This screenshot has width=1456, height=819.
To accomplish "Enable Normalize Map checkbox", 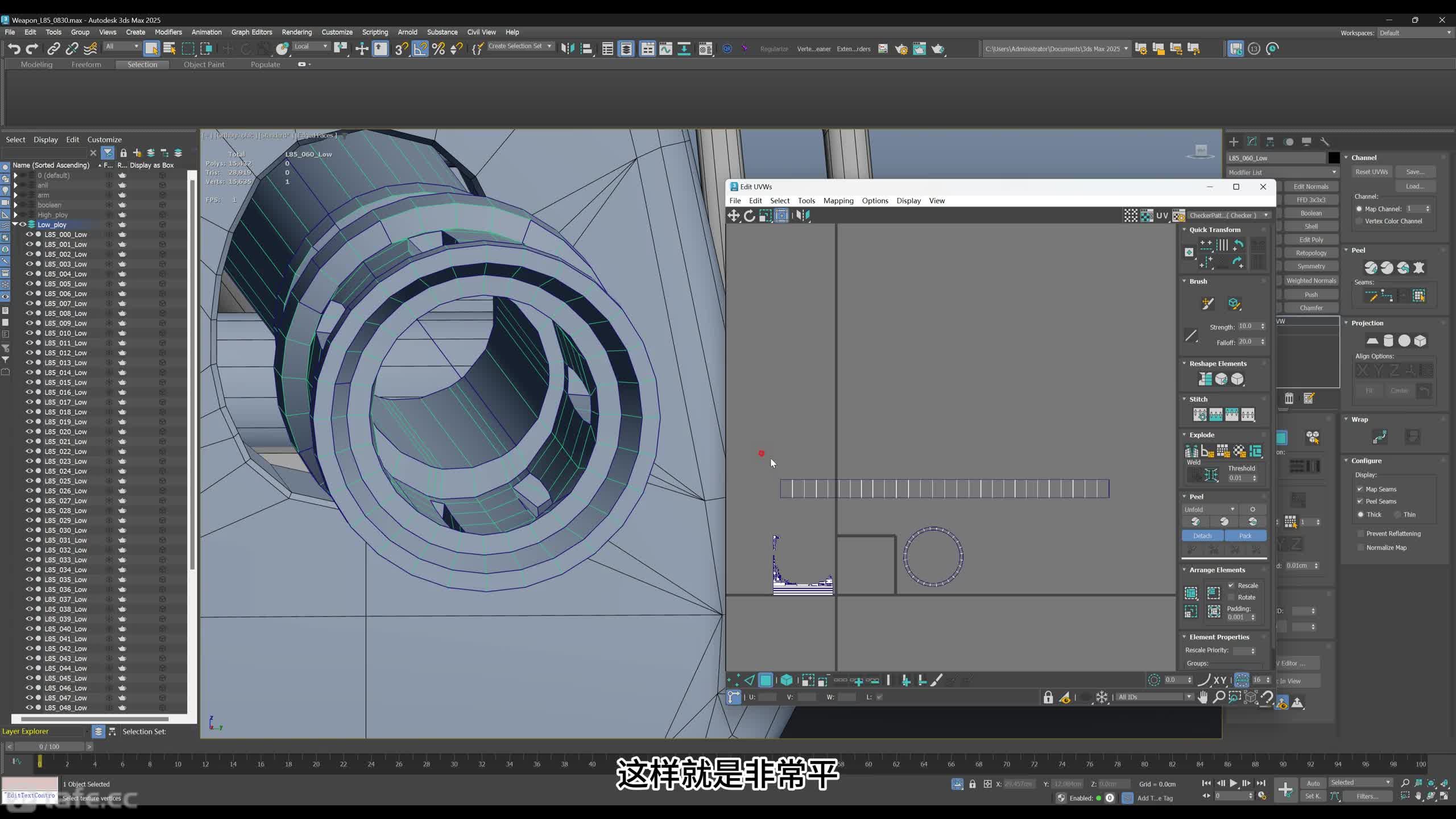I will tap(1360, 548).
